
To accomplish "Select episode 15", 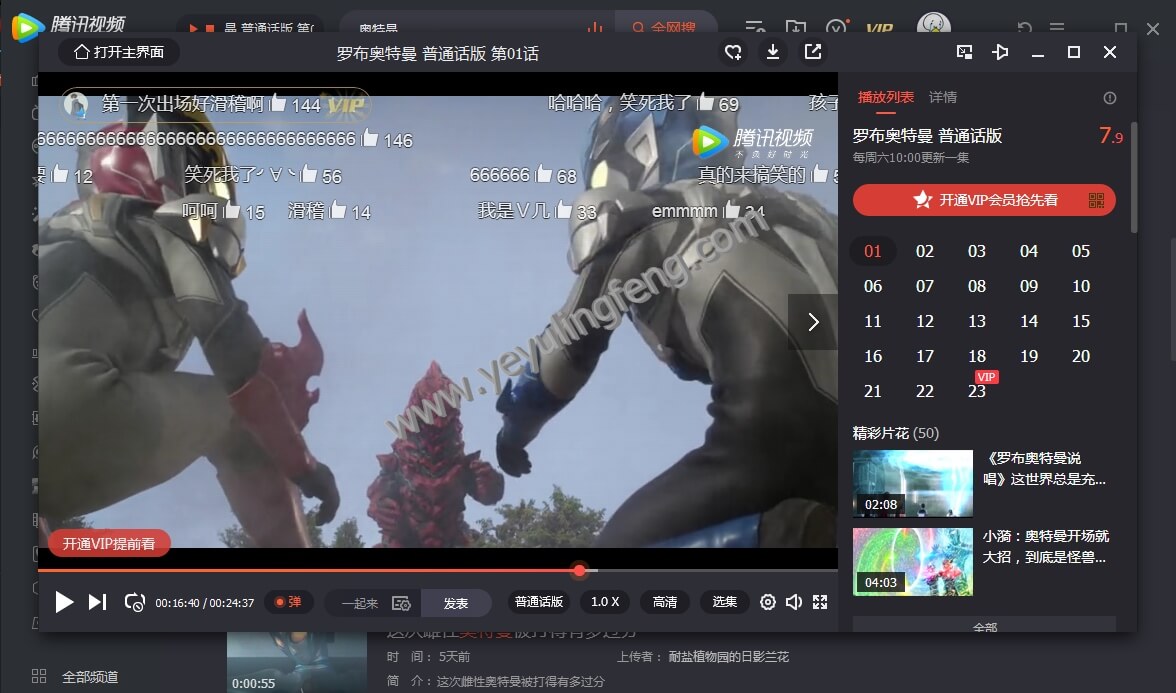I will (x=1081, y=321).
